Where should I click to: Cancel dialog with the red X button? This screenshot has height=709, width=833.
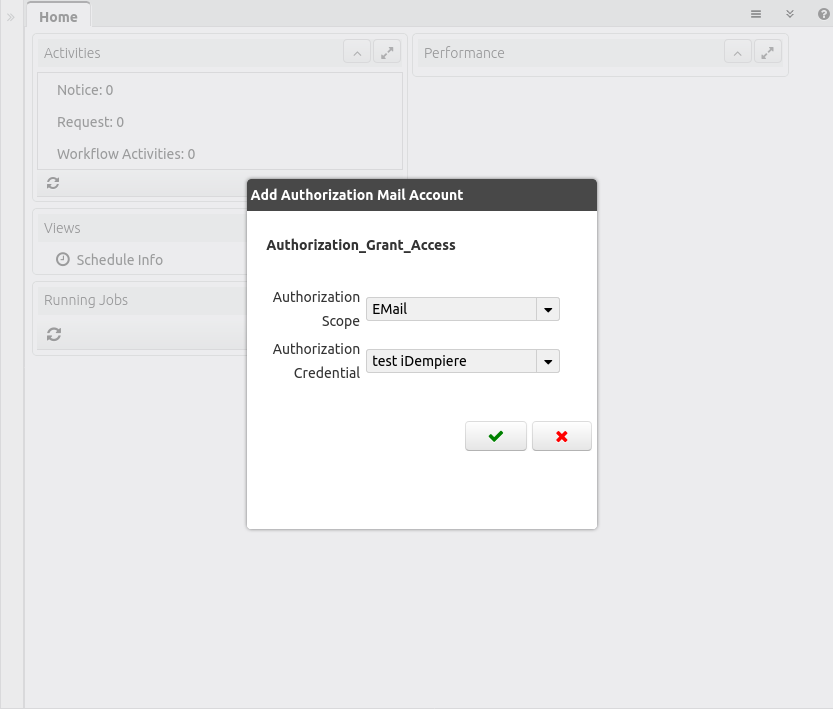tap(561, 436)
